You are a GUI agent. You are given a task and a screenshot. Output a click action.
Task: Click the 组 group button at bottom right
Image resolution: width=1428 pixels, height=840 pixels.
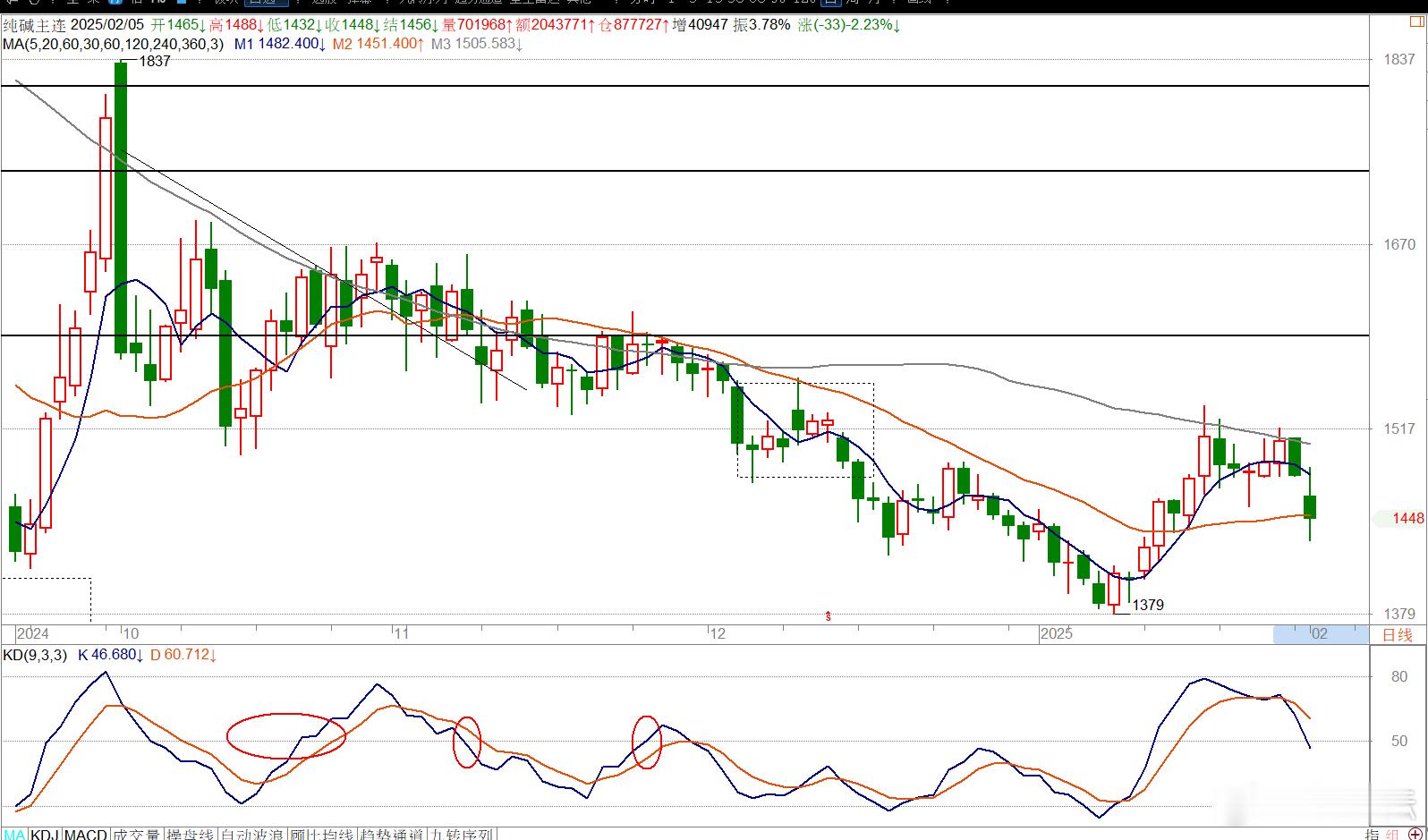click(x=1392, y=834)
